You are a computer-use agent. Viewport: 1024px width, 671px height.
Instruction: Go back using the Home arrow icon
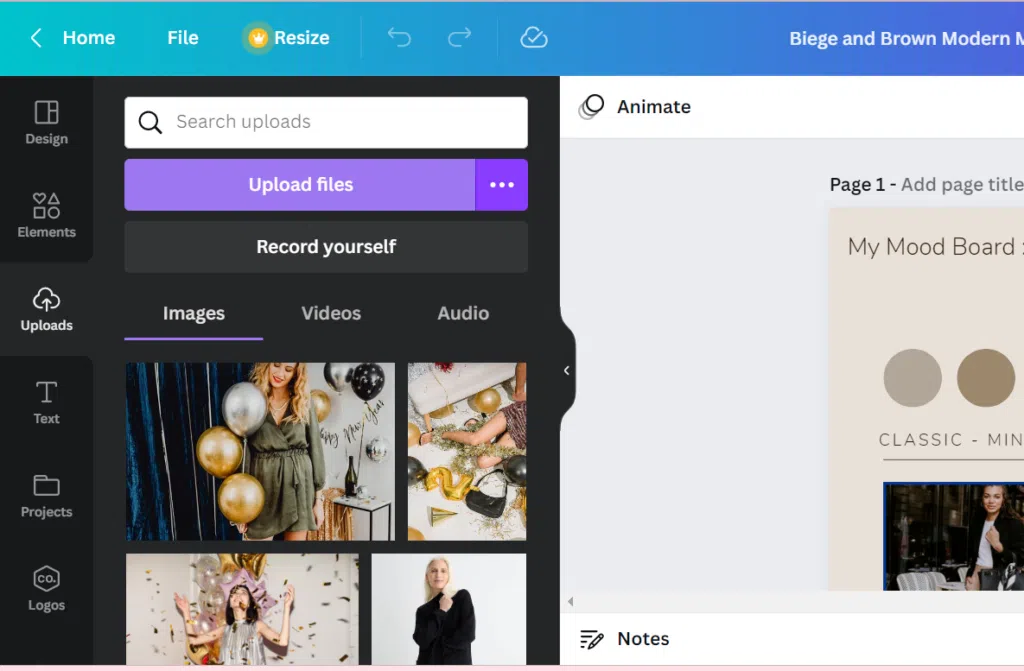[36, 38]
